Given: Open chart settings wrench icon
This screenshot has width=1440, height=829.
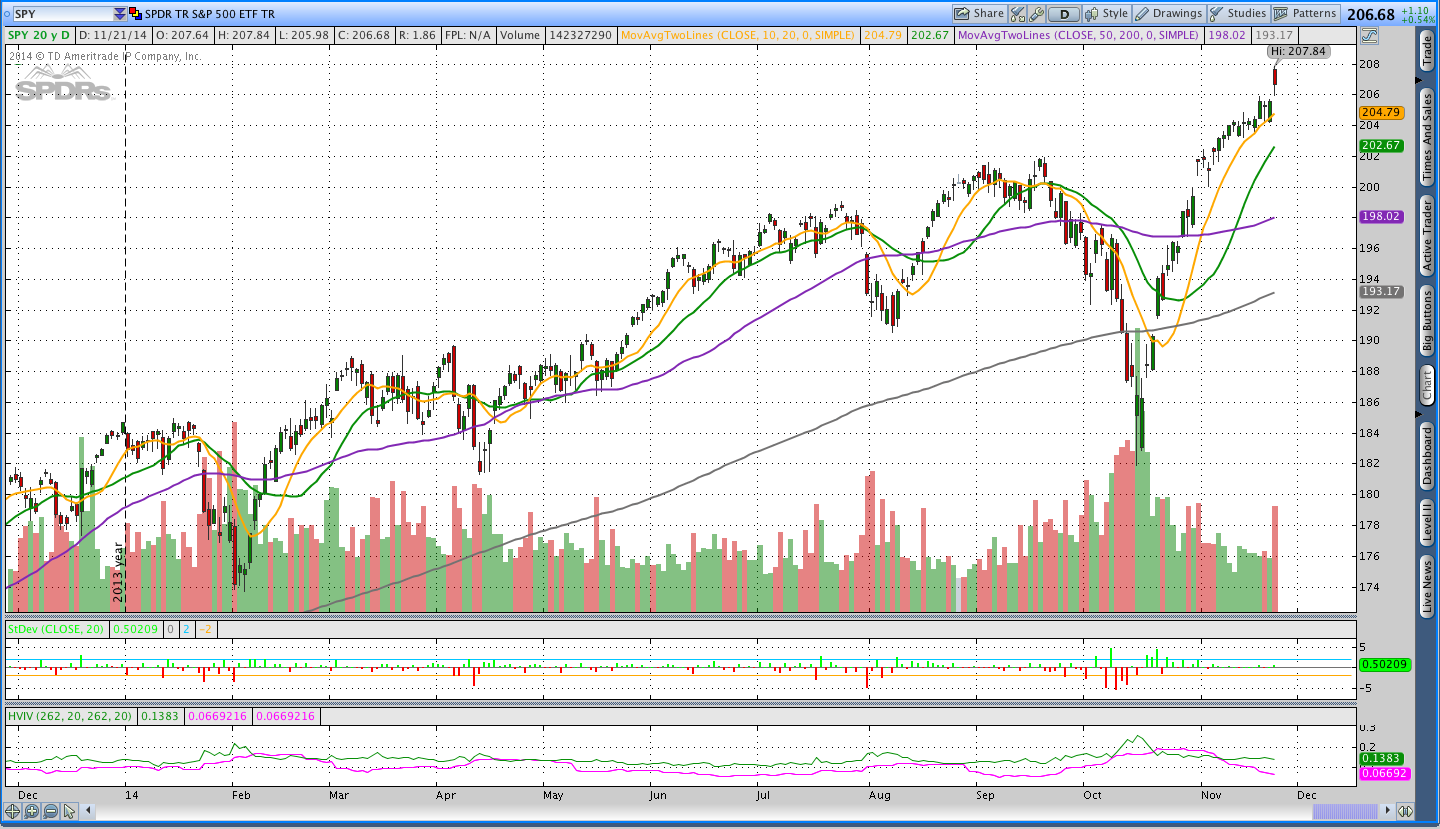Looking at the screenshot, I should (1037, 14).
